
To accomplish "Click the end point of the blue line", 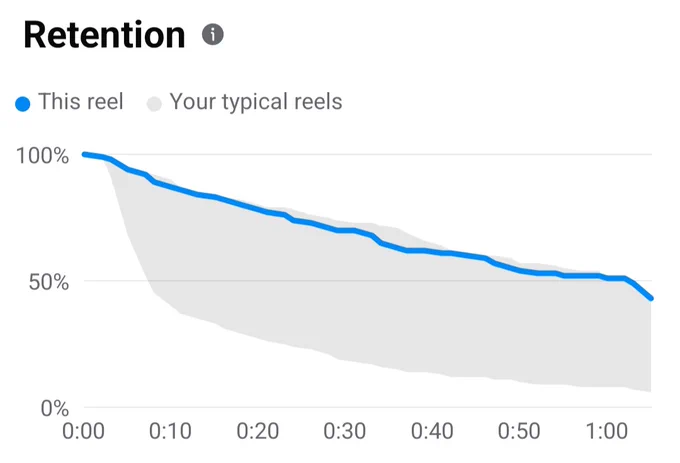I will [x=651, y=298].
